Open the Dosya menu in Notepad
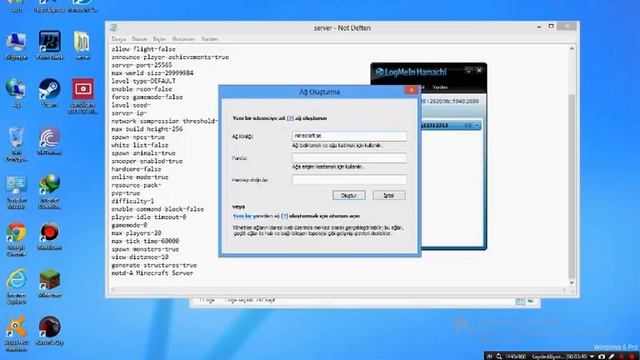The image size is (640, 360). pyautogui.click(x=119, y=39)
